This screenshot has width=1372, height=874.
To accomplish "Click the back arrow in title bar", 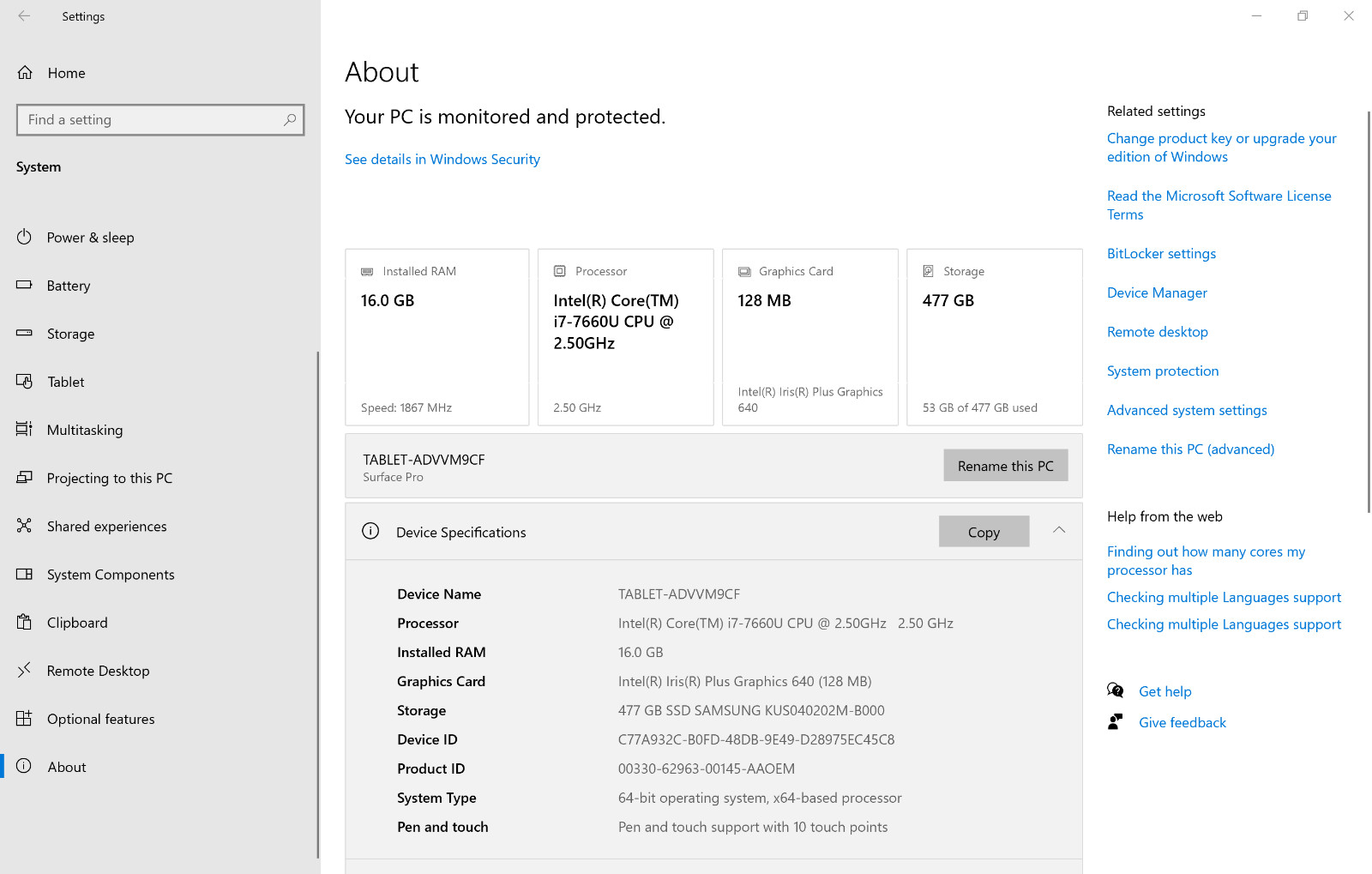I will [24, 15].
